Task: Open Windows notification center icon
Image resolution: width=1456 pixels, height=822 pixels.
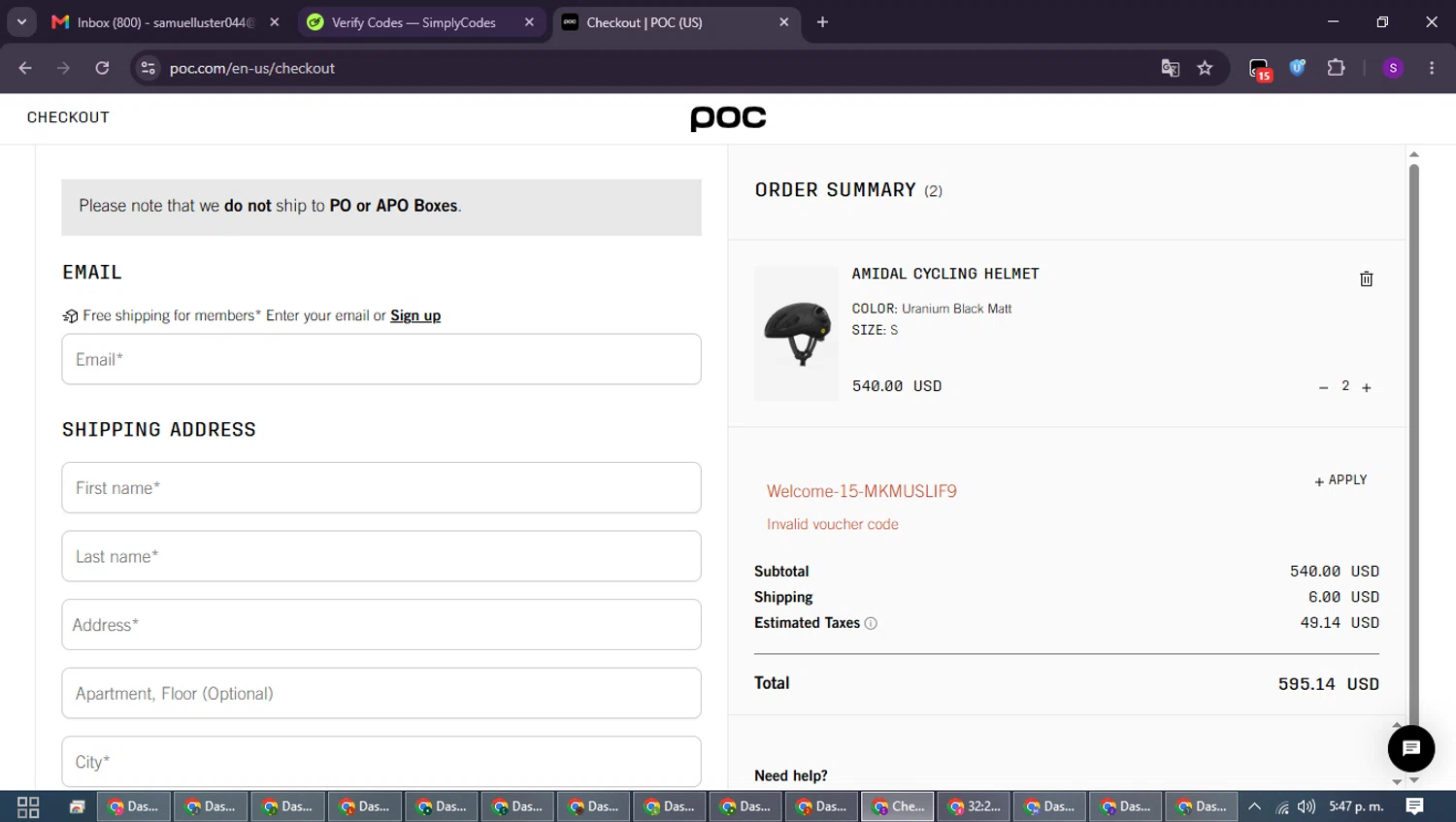Action: 1415,806
